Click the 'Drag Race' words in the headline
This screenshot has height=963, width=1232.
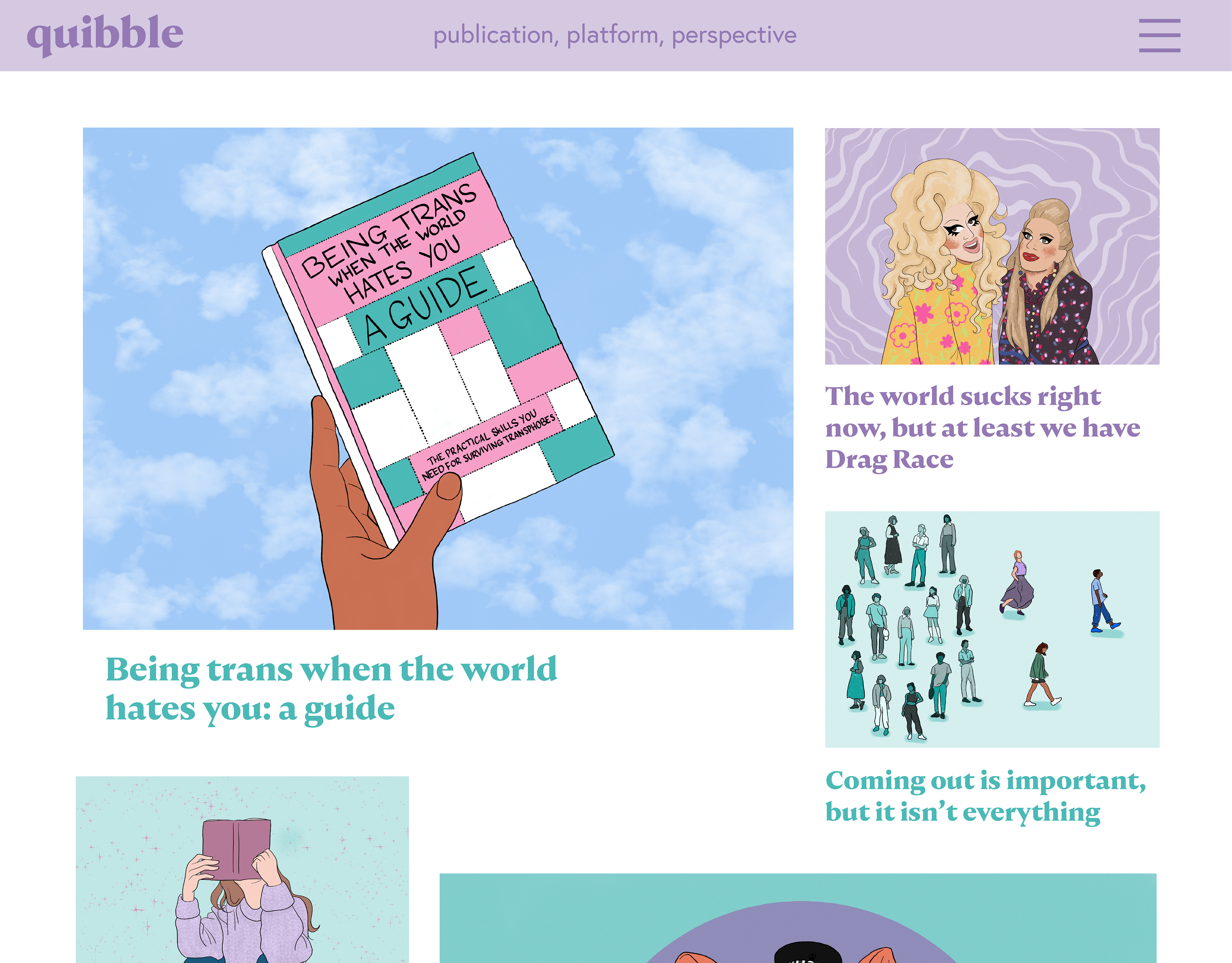(889, 460)
